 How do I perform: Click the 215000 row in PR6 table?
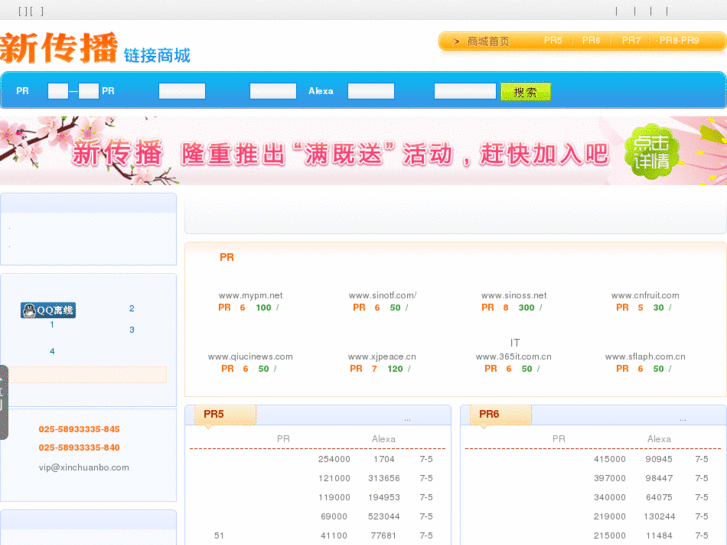pyautogui.click(x=593, y=535)
